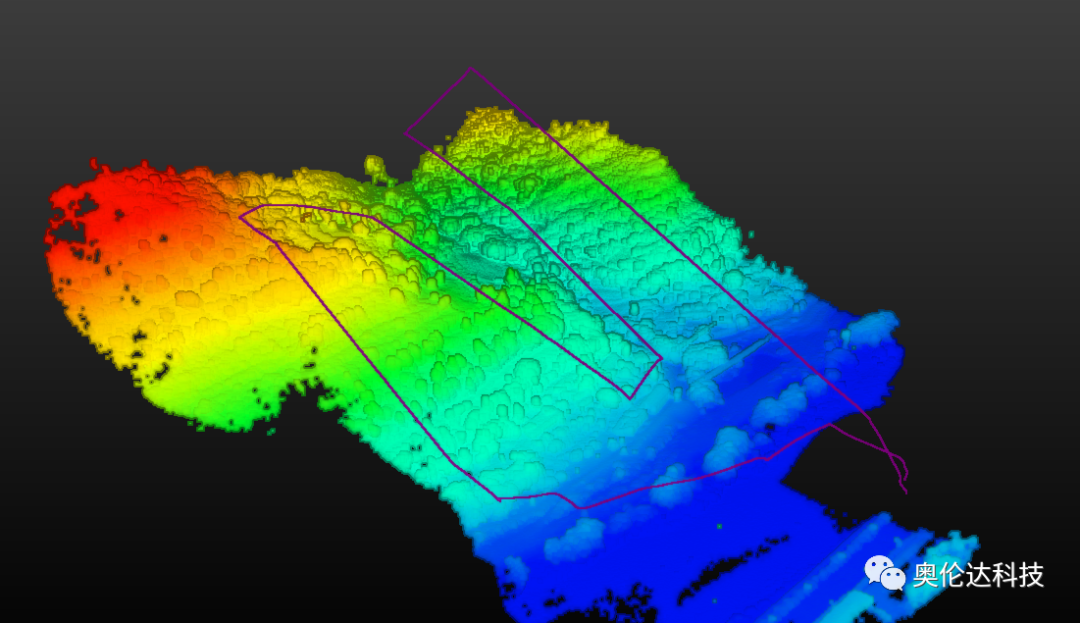Click the 奥伦达科技 watermark text
The image size is (1080, 623).
coord(978,575)
